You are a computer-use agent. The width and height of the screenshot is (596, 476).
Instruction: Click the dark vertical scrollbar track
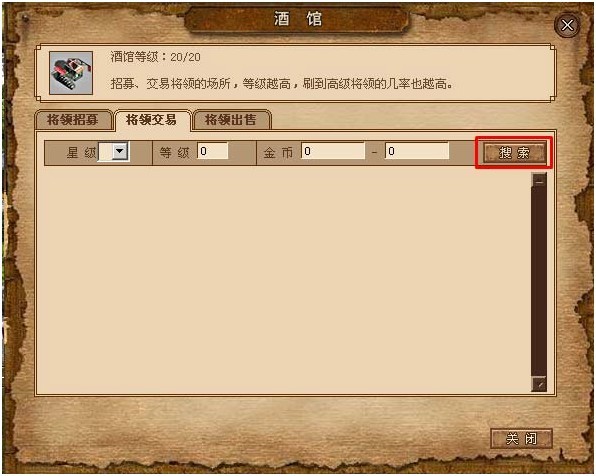(539, 282)
